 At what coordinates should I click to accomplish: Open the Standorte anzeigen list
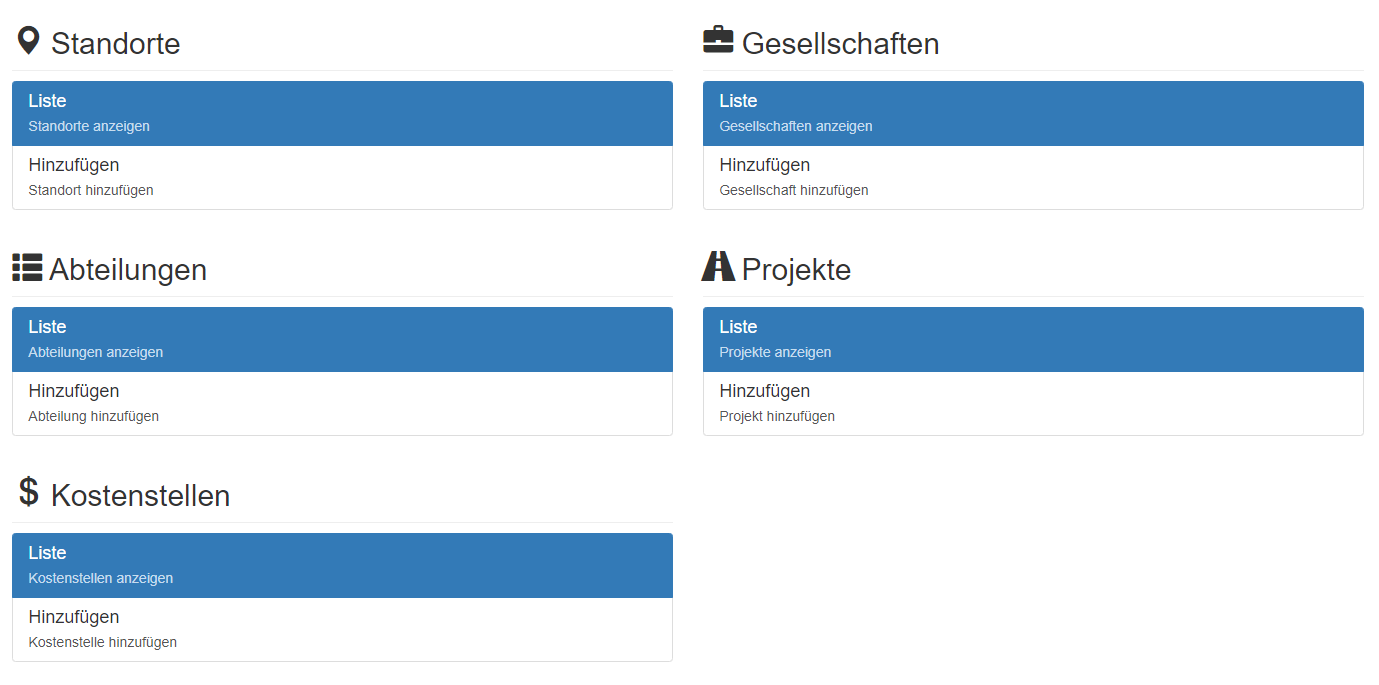(x=342, y=113)
